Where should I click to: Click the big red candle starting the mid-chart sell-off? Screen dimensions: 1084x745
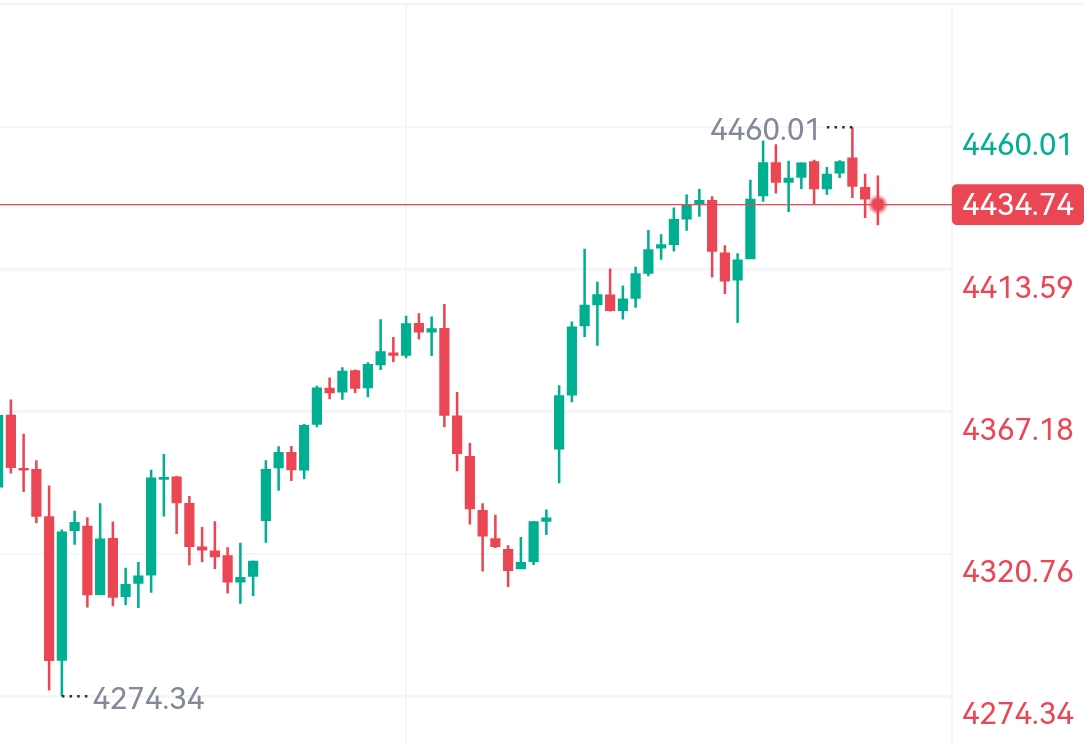(x=444, y=370)
